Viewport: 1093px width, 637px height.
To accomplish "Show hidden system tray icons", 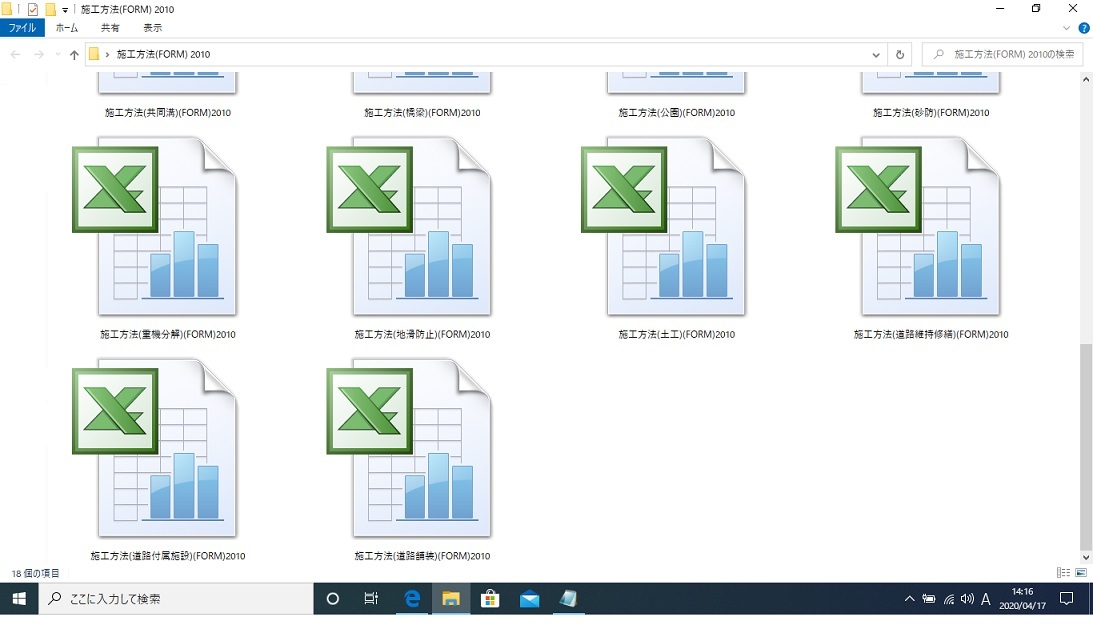I will click(909, 599).
